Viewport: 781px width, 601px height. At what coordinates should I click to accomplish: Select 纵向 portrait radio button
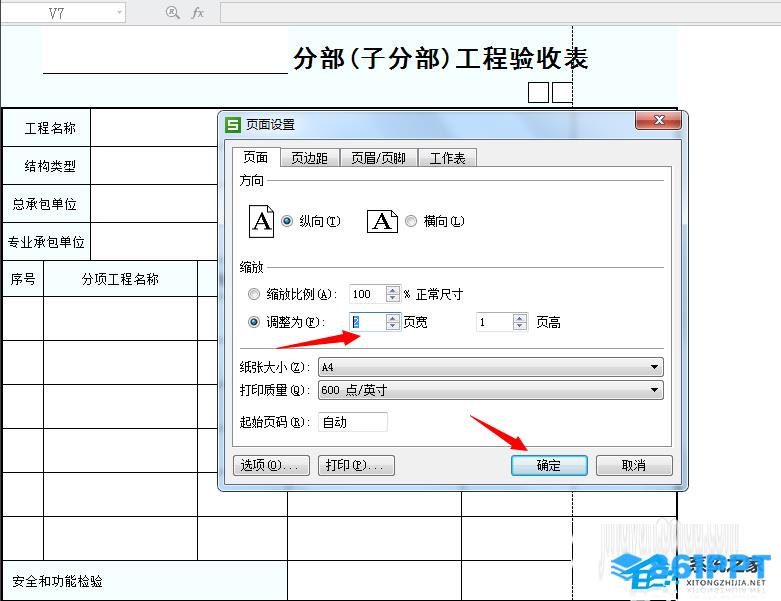point(287,221)
